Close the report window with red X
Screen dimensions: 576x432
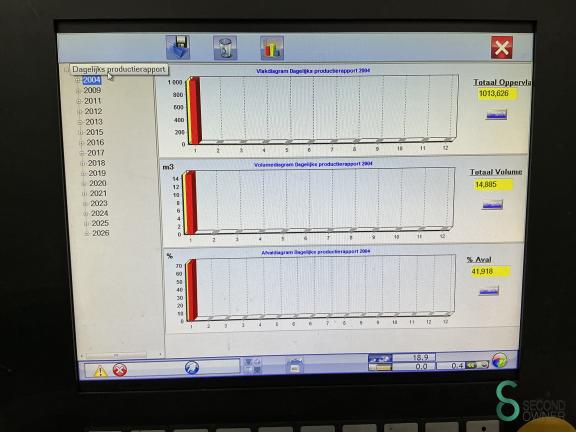click(x=501, y=47)
